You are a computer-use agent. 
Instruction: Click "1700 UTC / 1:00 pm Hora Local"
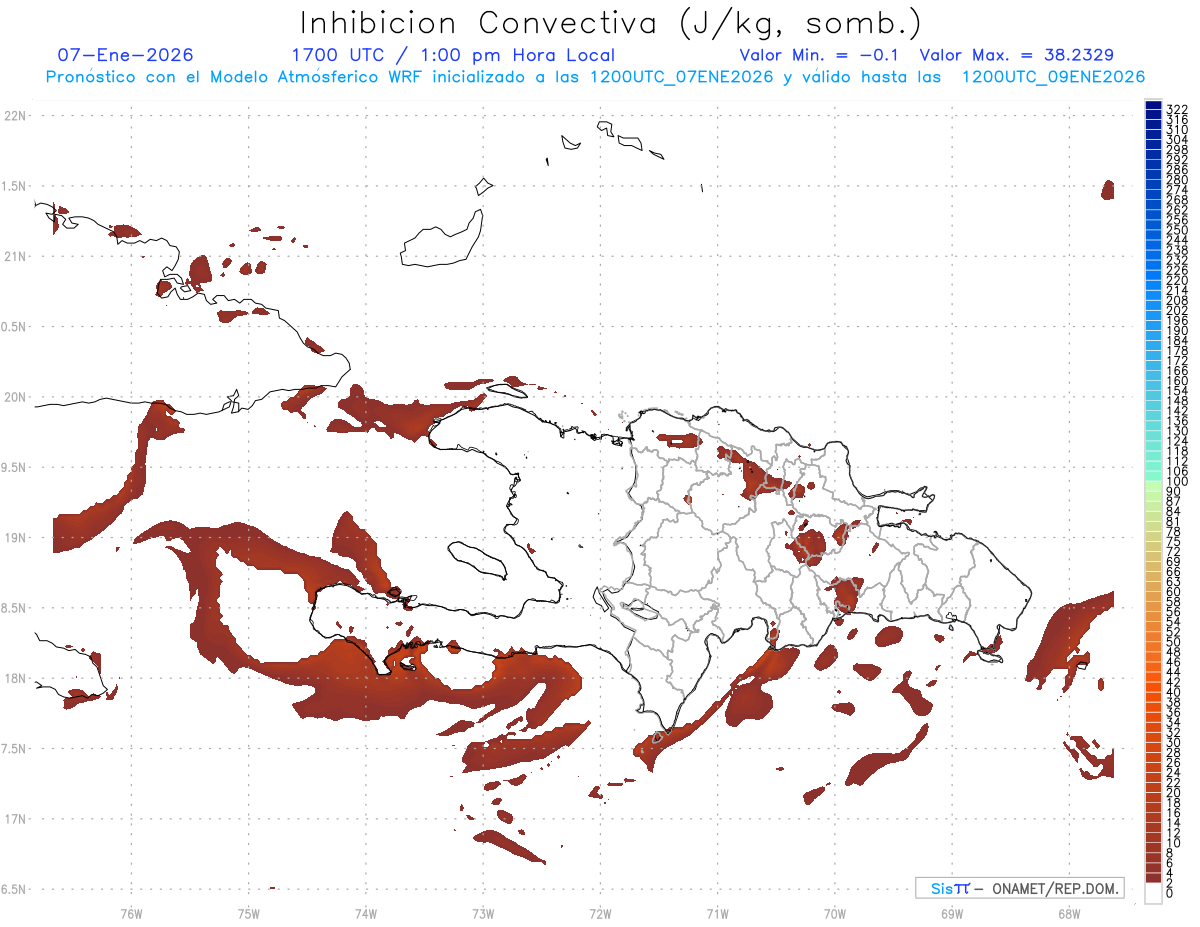click(x=453, y=55)
